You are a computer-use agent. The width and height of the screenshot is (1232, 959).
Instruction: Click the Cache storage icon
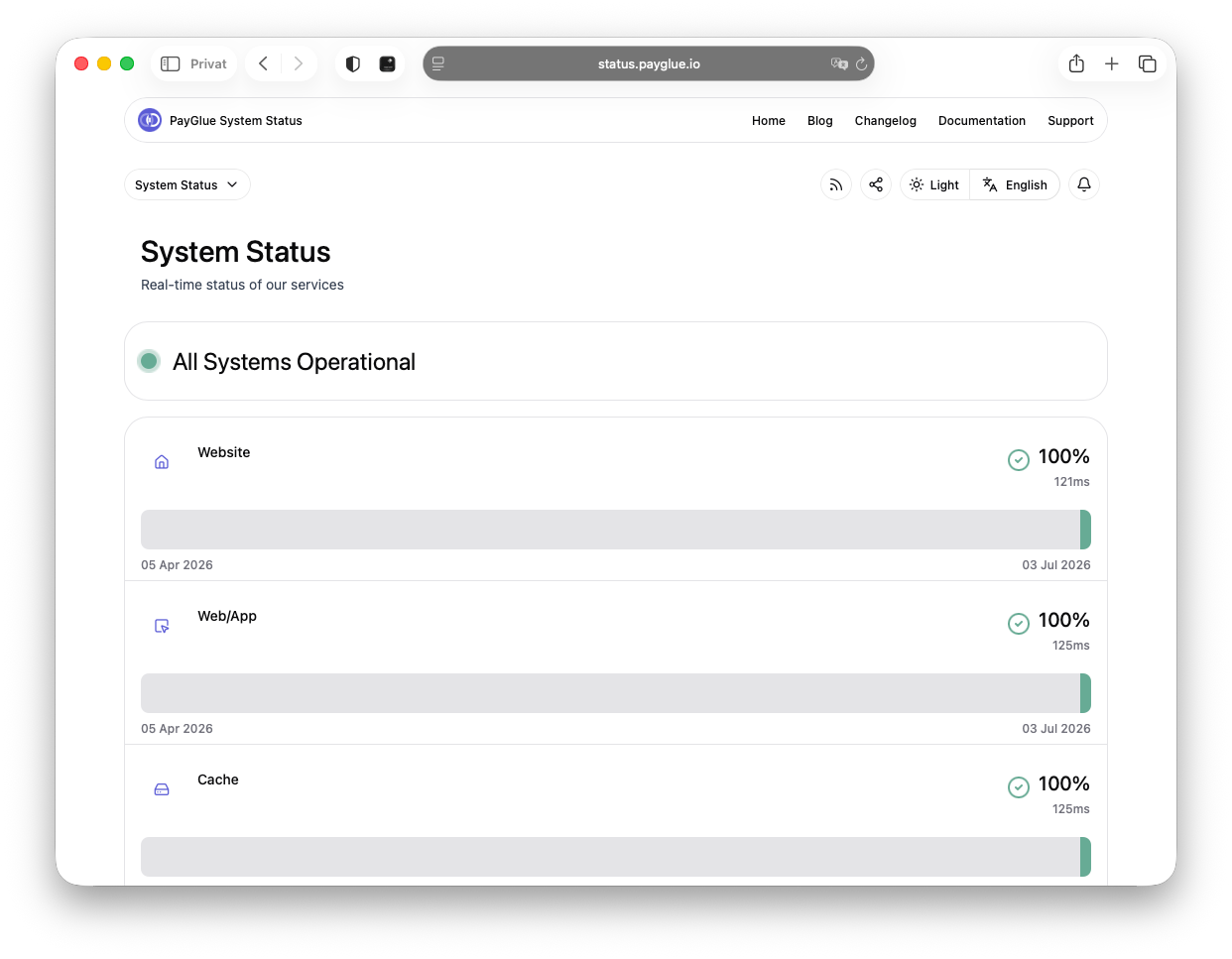pyautogui.click(x=162, y=789)
